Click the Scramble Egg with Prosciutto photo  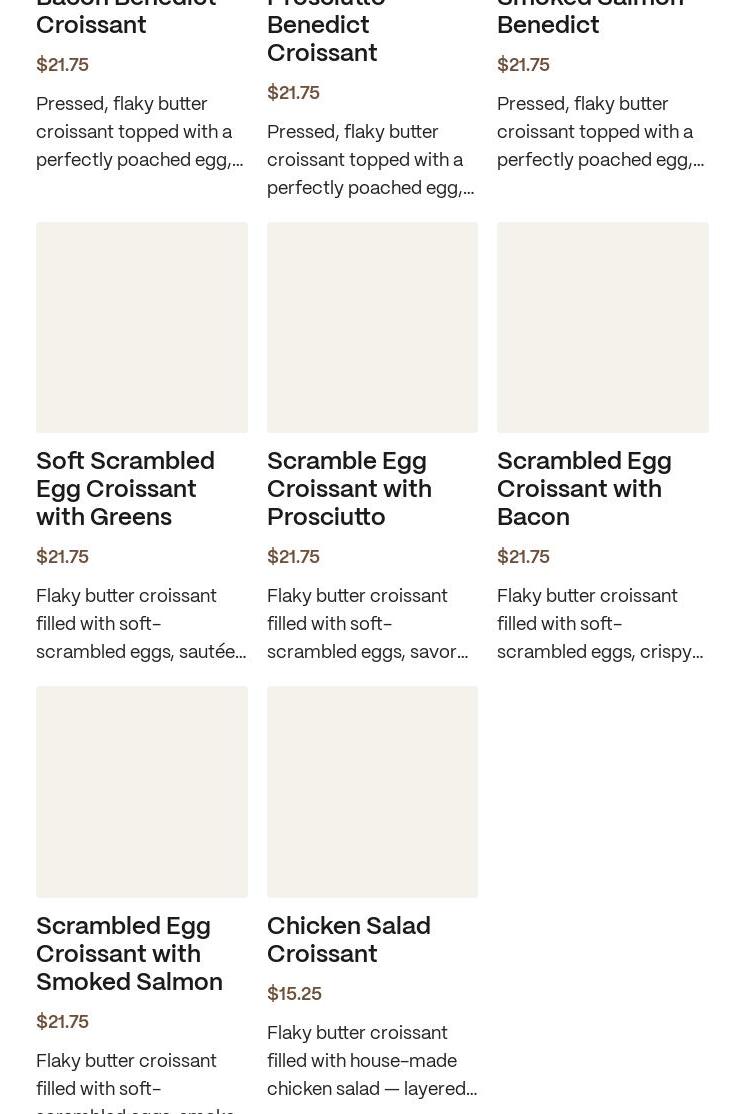(x=372, y=327)
